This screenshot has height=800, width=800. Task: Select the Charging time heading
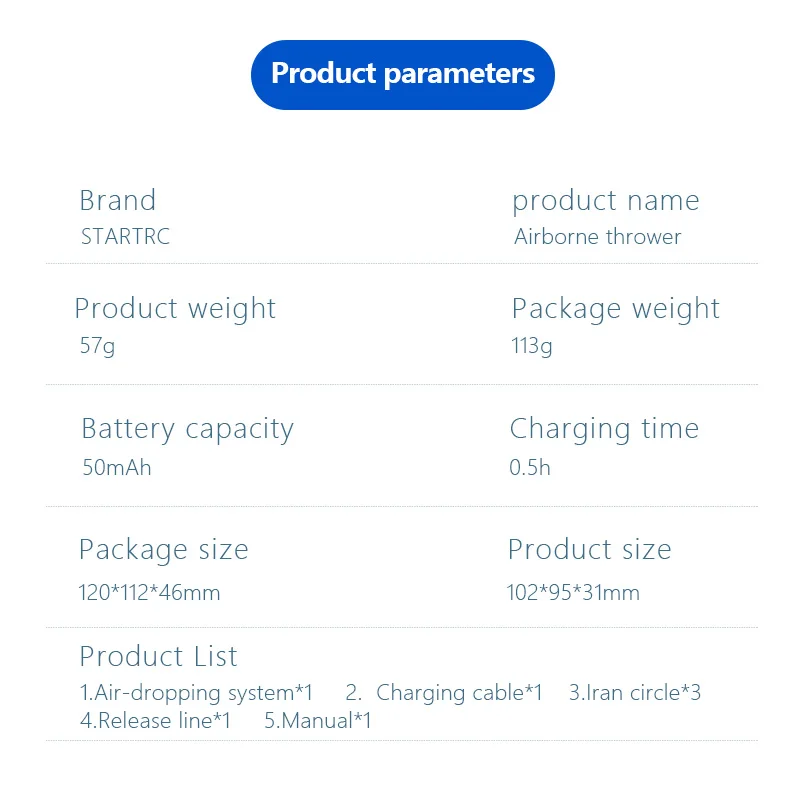[605, 430]
